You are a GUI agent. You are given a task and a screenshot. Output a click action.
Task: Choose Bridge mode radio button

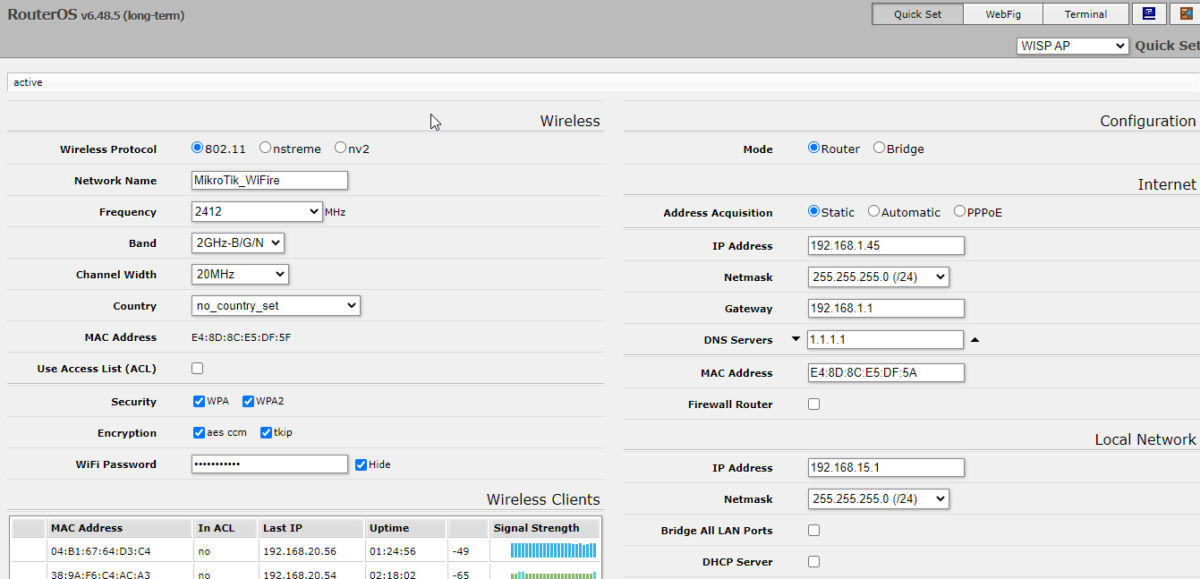879,148
